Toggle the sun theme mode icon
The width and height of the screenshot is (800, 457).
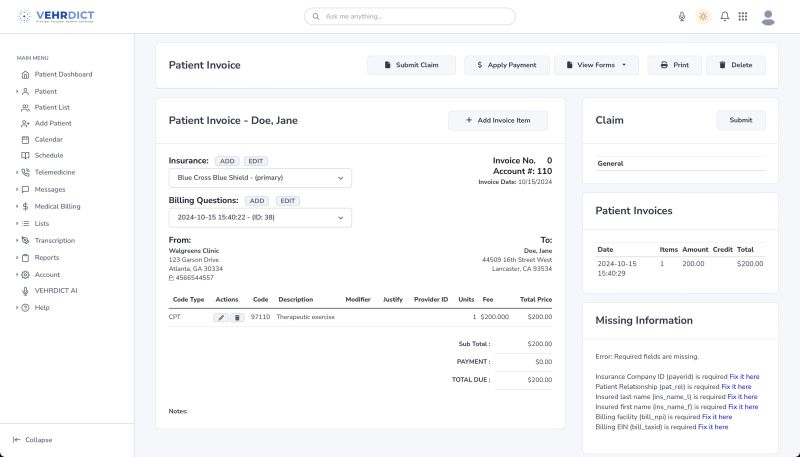pos(703,17)
